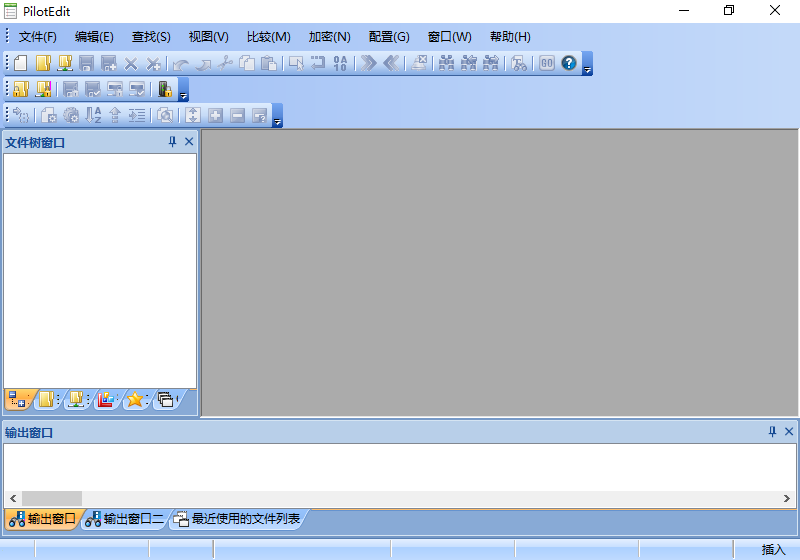The height and width of the screenshot is (560, 800).
Task: Select the FTP folder tab in file tree panel
Action: [77, 400]
